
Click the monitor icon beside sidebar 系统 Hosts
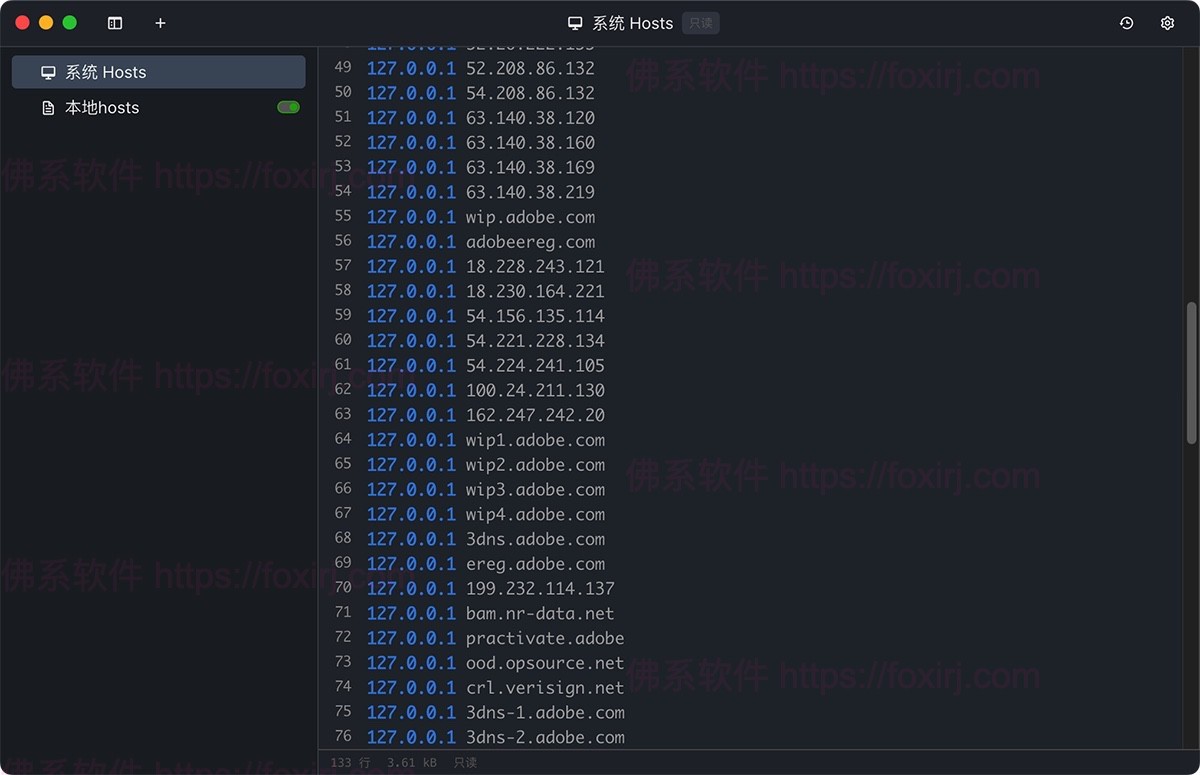tap(48, 73)
